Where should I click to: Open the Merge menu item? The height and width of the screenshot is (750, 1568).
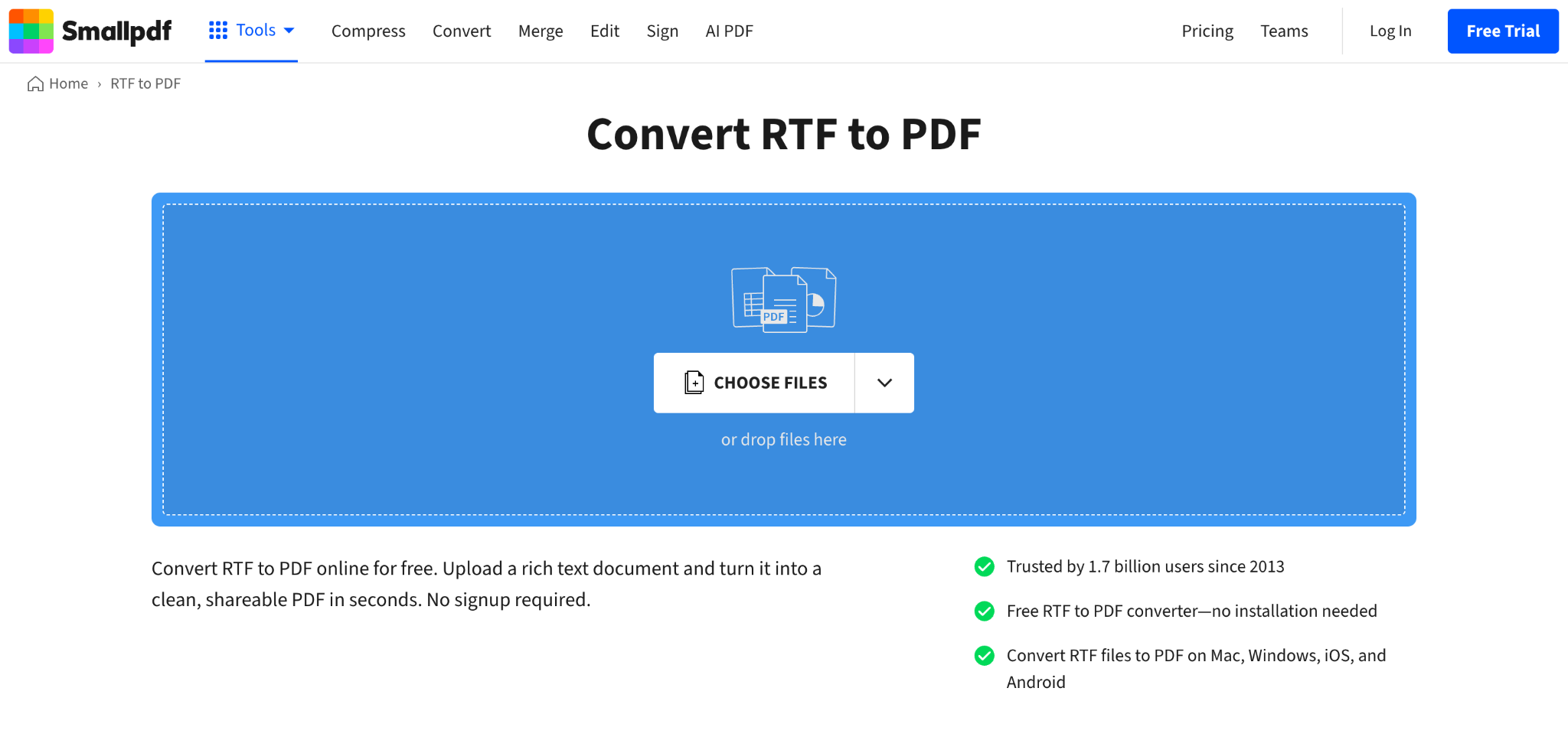click(x=541, y=31)
